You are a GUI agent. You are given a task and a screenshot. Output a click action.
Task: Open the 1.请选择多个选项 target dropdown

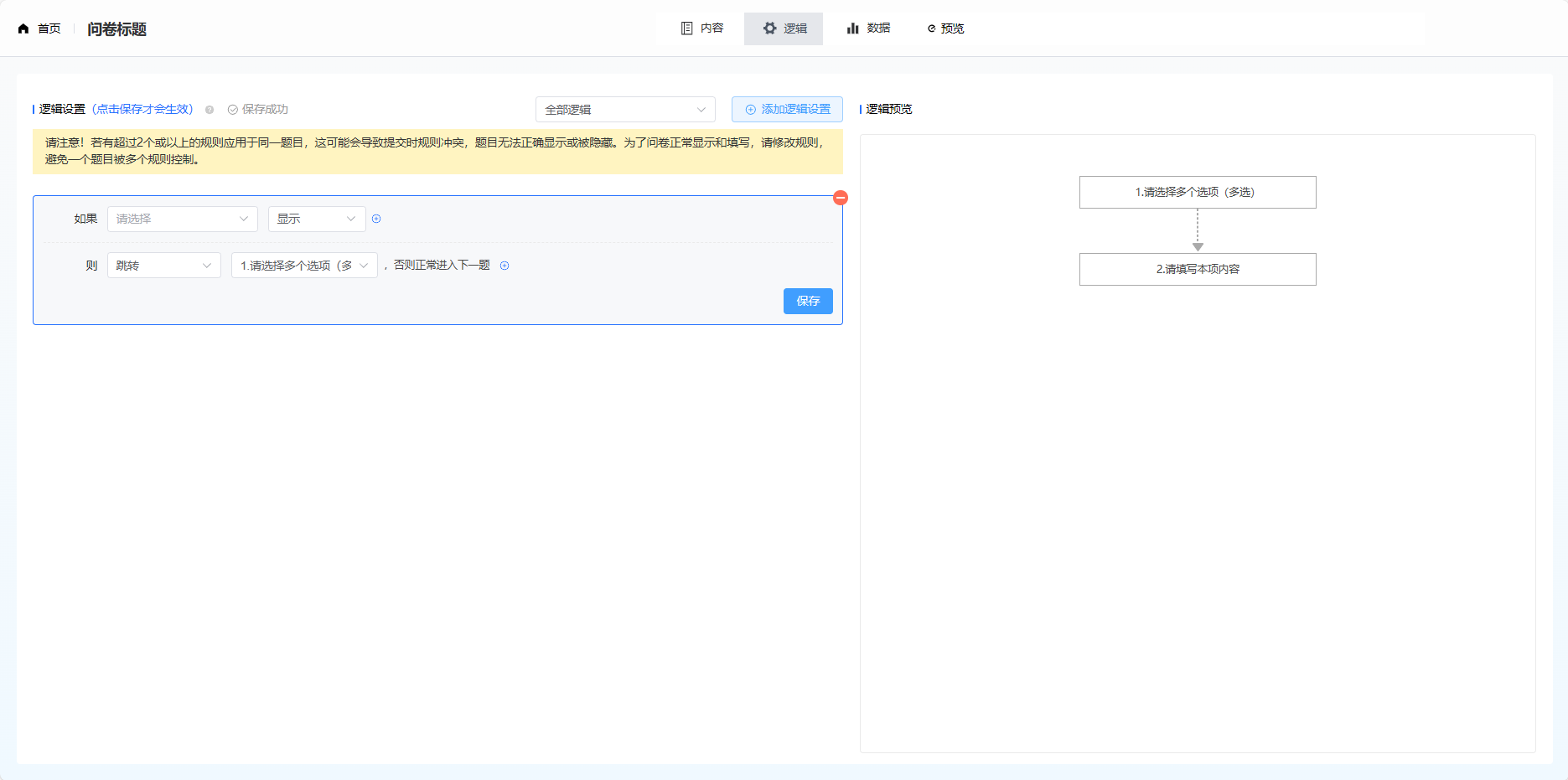(x=304, y=266)
